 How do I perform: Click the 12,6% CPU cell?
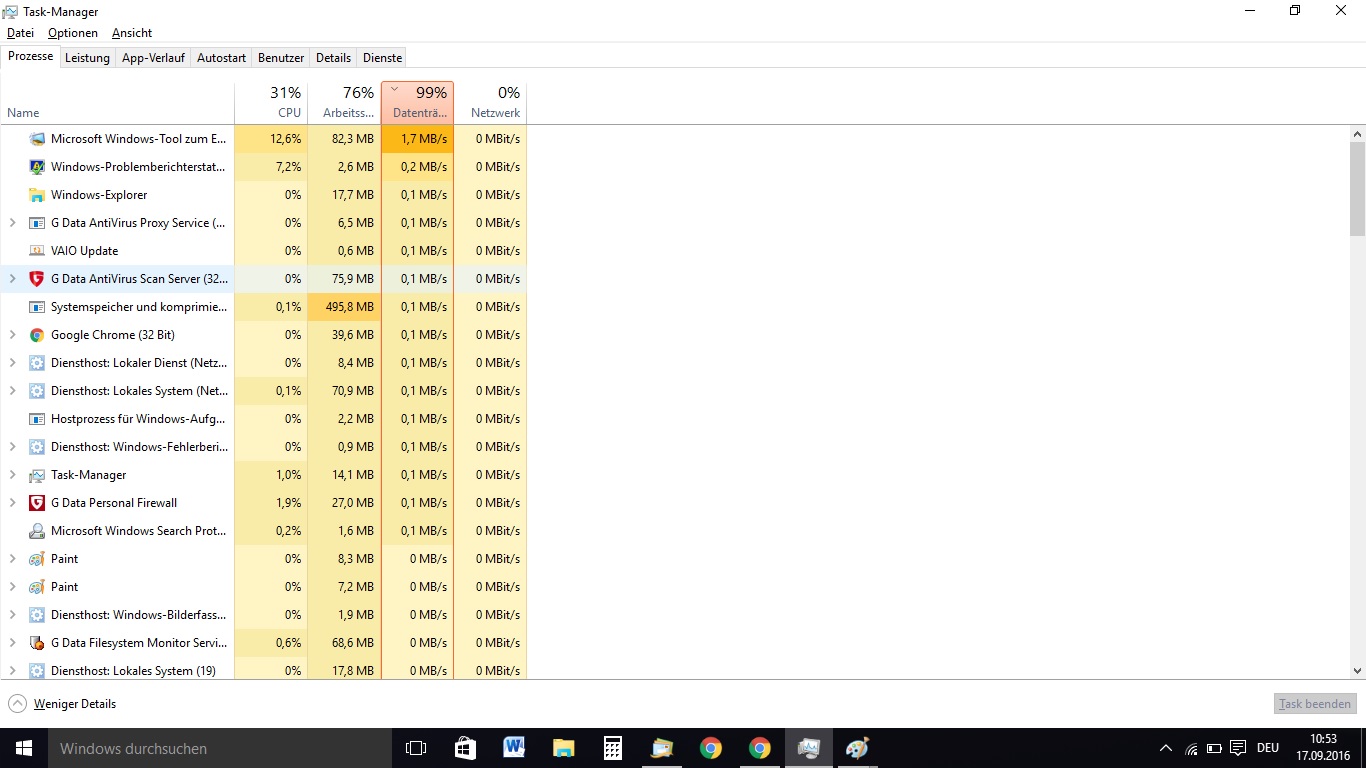coord(271,139)
